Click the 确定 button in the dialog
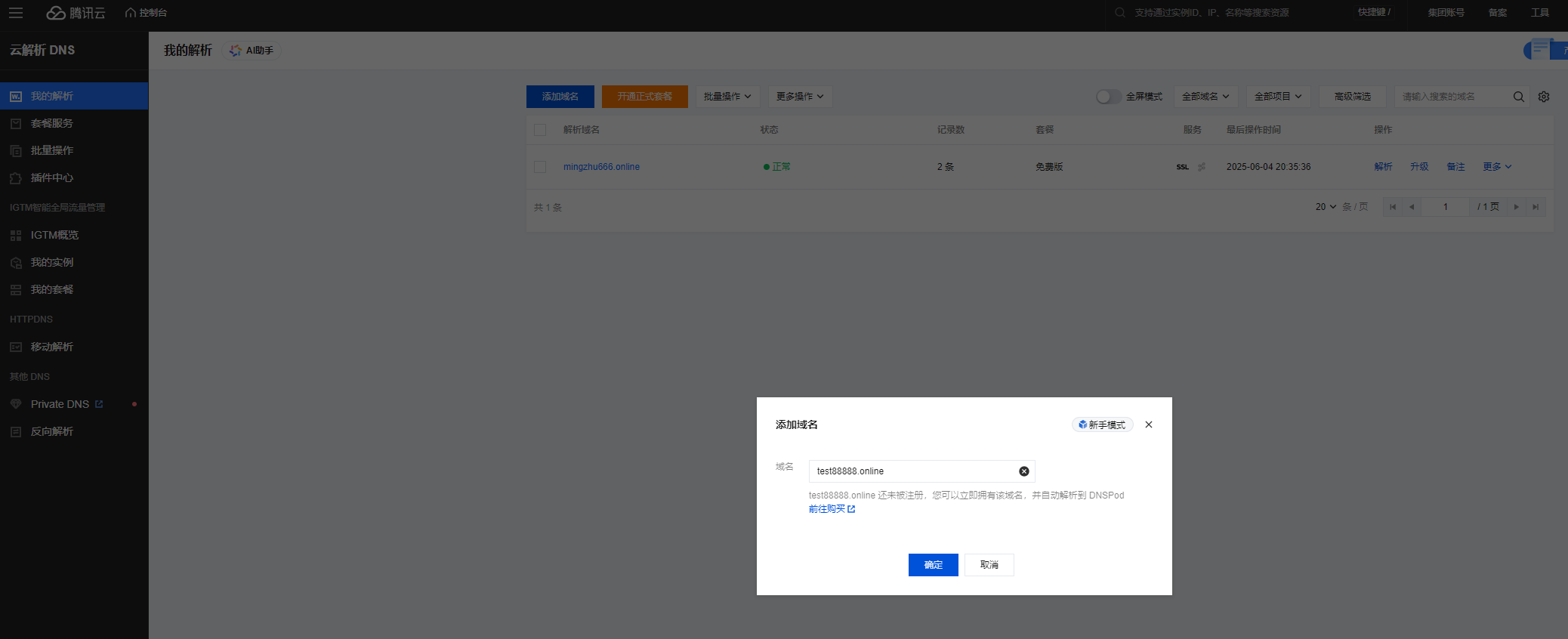The image size is (1568, 639). pyautogui.click(x=933, y=565)
